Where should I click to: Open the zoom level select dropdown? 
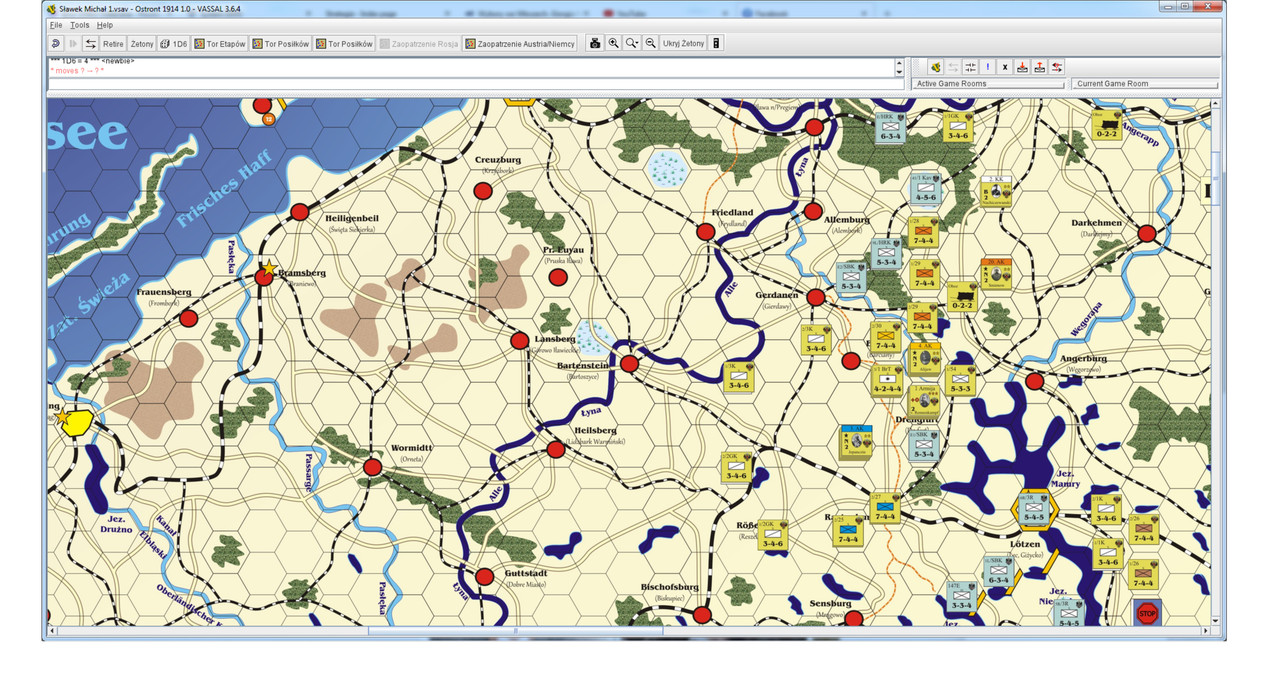point(632,44)
